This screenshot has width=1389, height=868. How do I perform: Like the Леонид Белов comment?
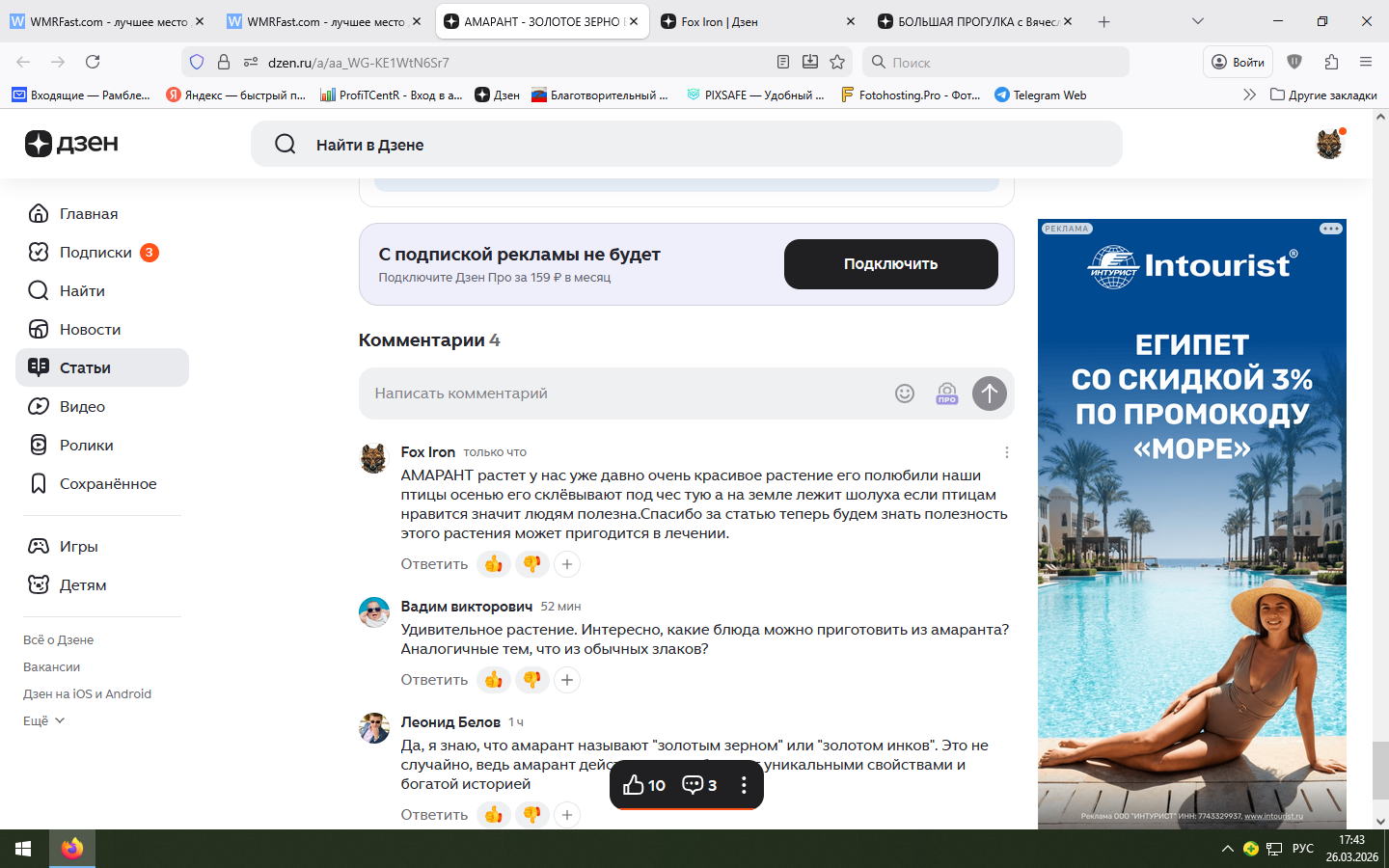(x=494, y=815)
